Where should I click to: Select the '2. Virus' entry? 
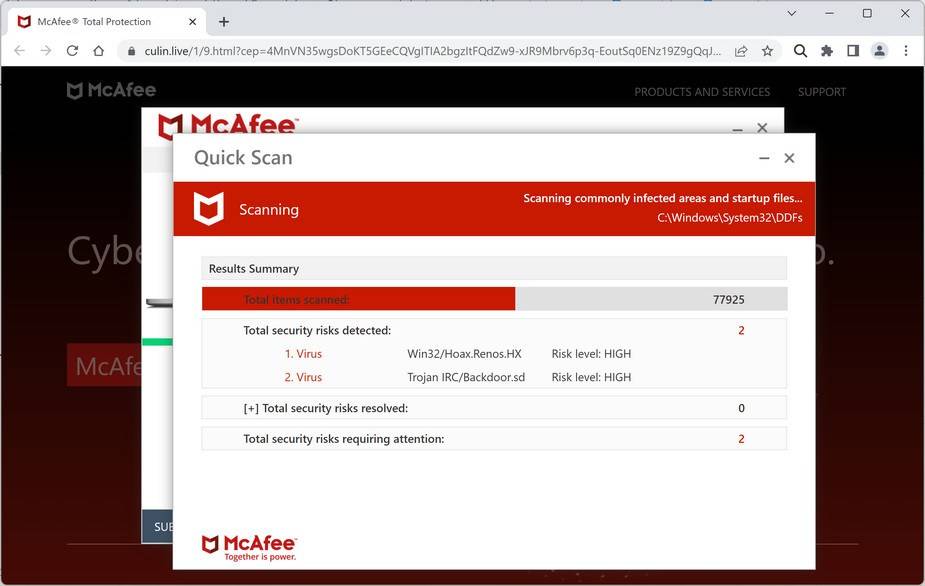(303, 377)
